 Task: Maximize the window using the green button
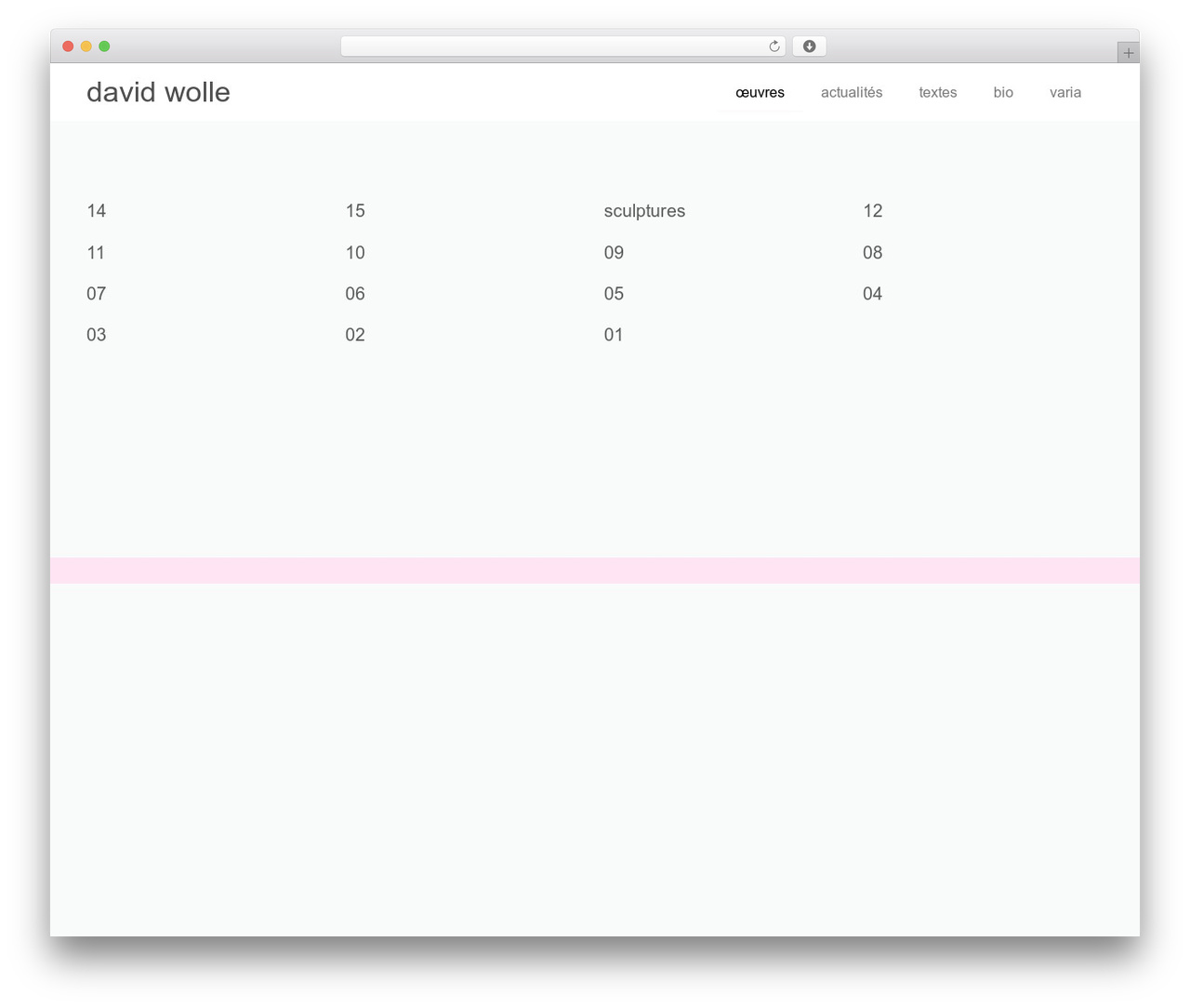point(104,46)
